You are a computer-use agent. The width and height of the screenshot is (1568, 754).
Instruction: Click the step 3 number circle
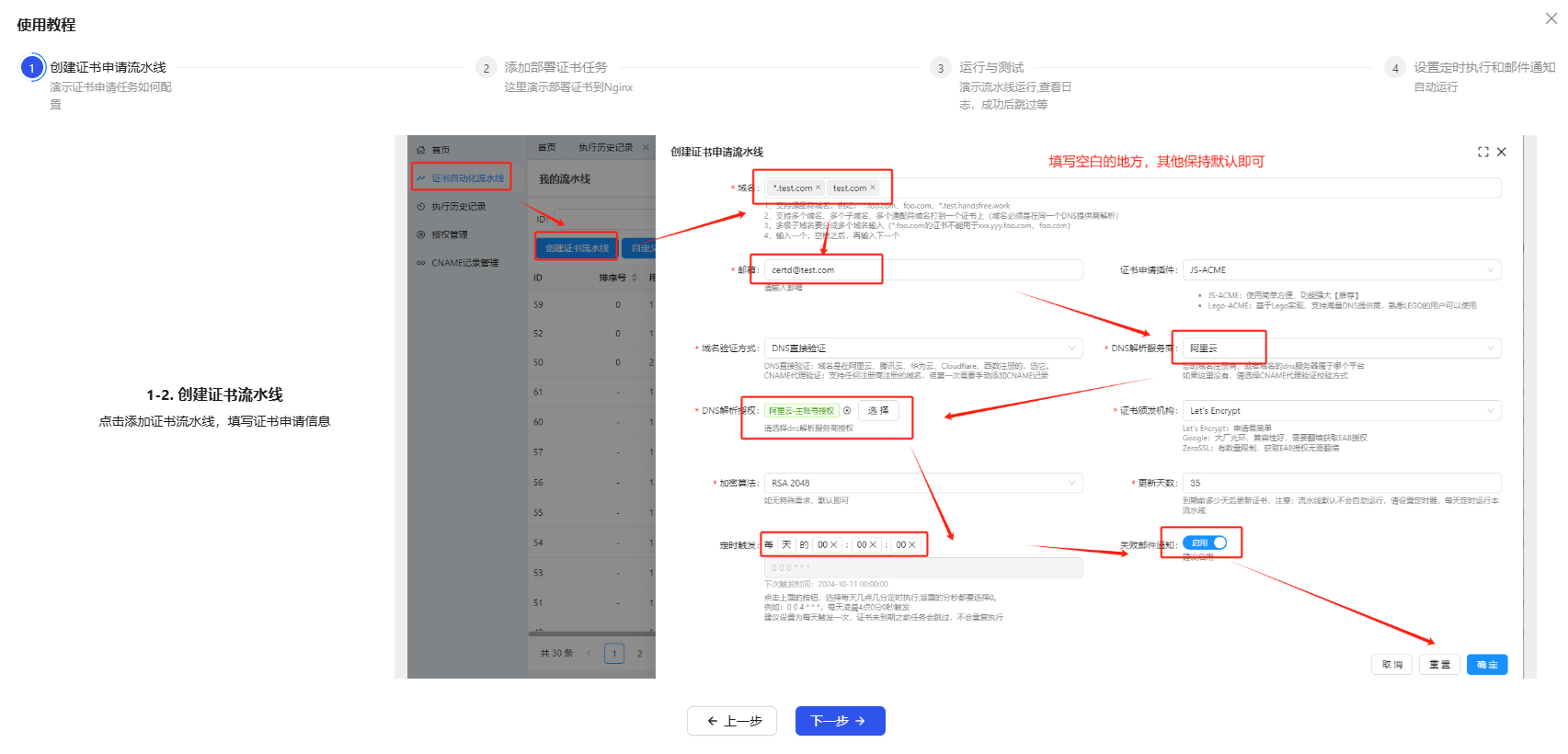[940, 68]
